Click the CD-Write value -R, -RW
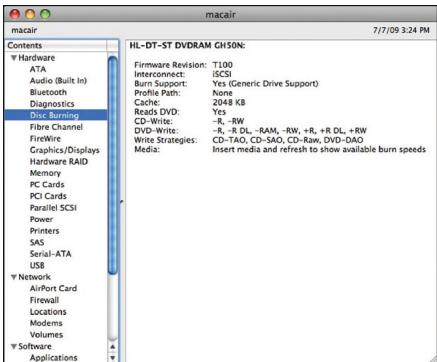 pyautogui.click(x=228, y=121)
